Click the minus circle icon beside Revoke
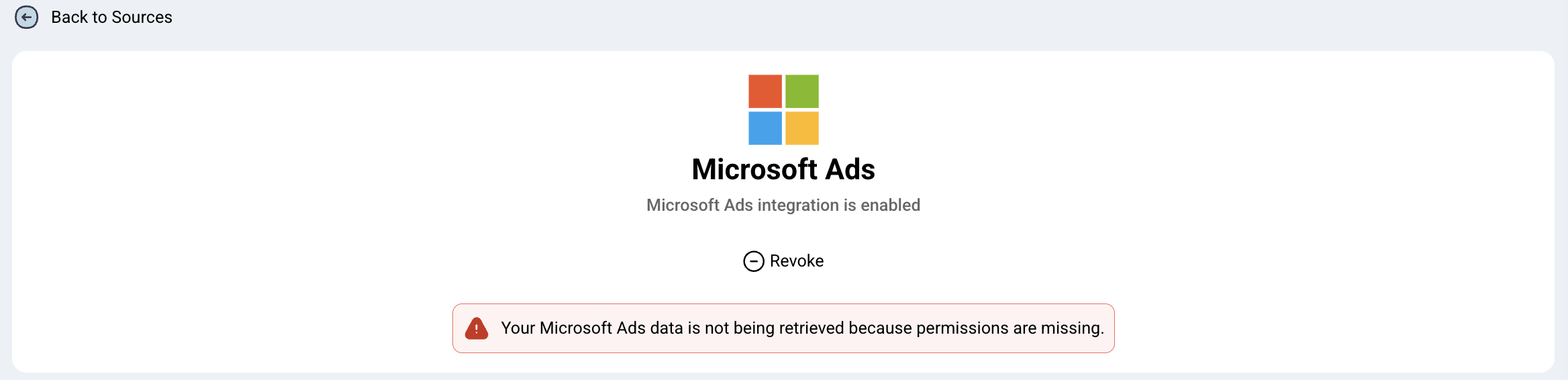This screenshot has width=1568, height=380. 754,261
